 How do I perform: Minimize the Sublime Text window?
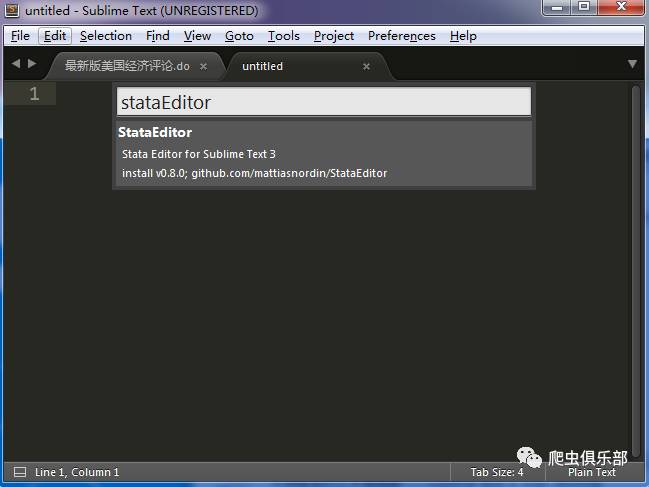point(557,7)
